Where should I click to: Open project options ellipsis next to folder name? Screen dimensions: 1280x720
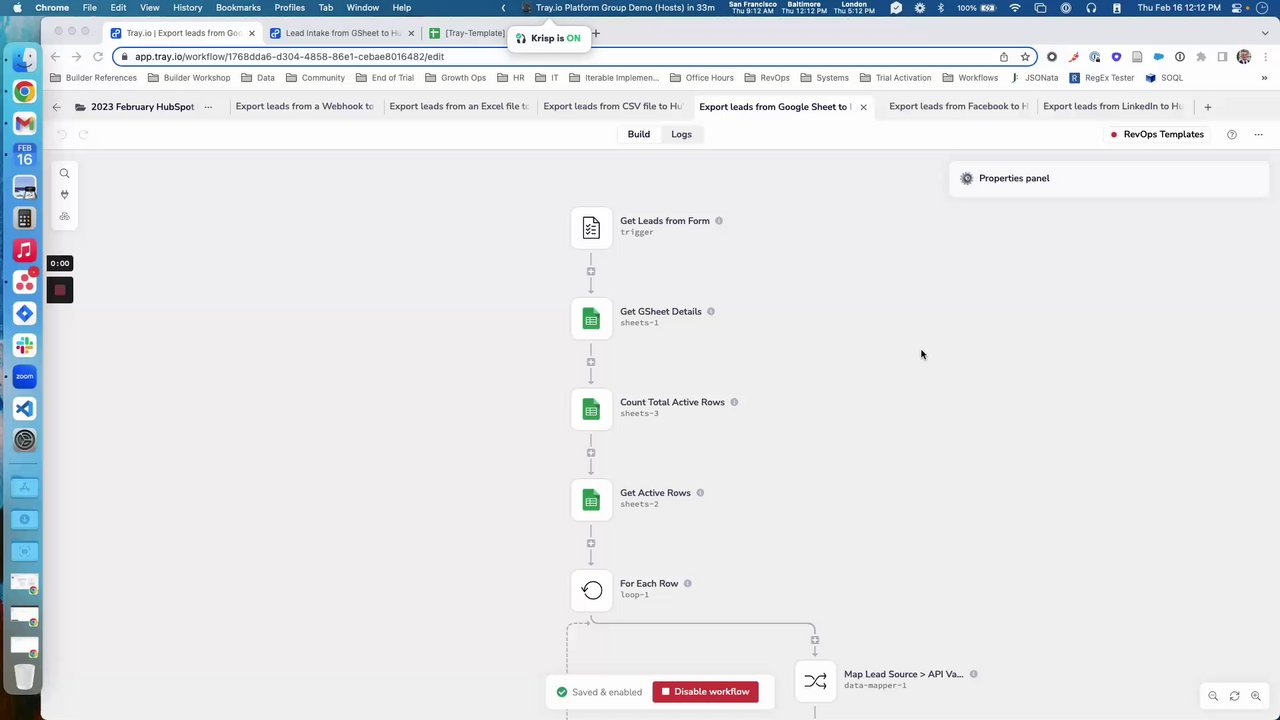(x=208, y=107)
